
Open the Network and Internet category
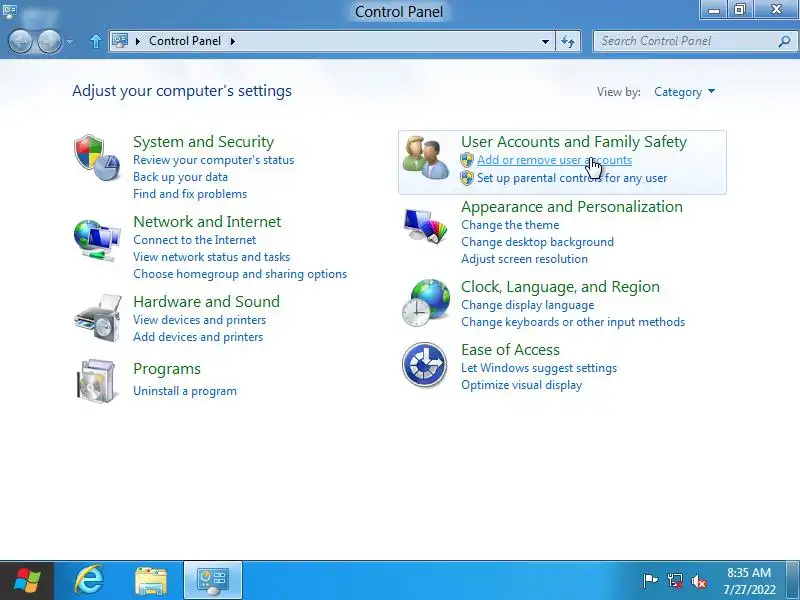coord(207,221)
